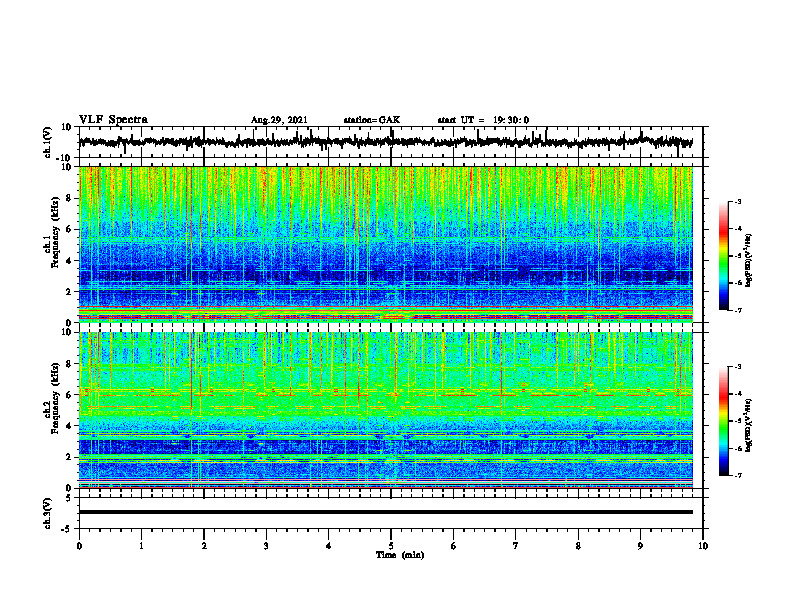Screen dimensions: 792x612
Task: Click the ch.2 spectrogram color scale bar
Action: pos(723,421)
